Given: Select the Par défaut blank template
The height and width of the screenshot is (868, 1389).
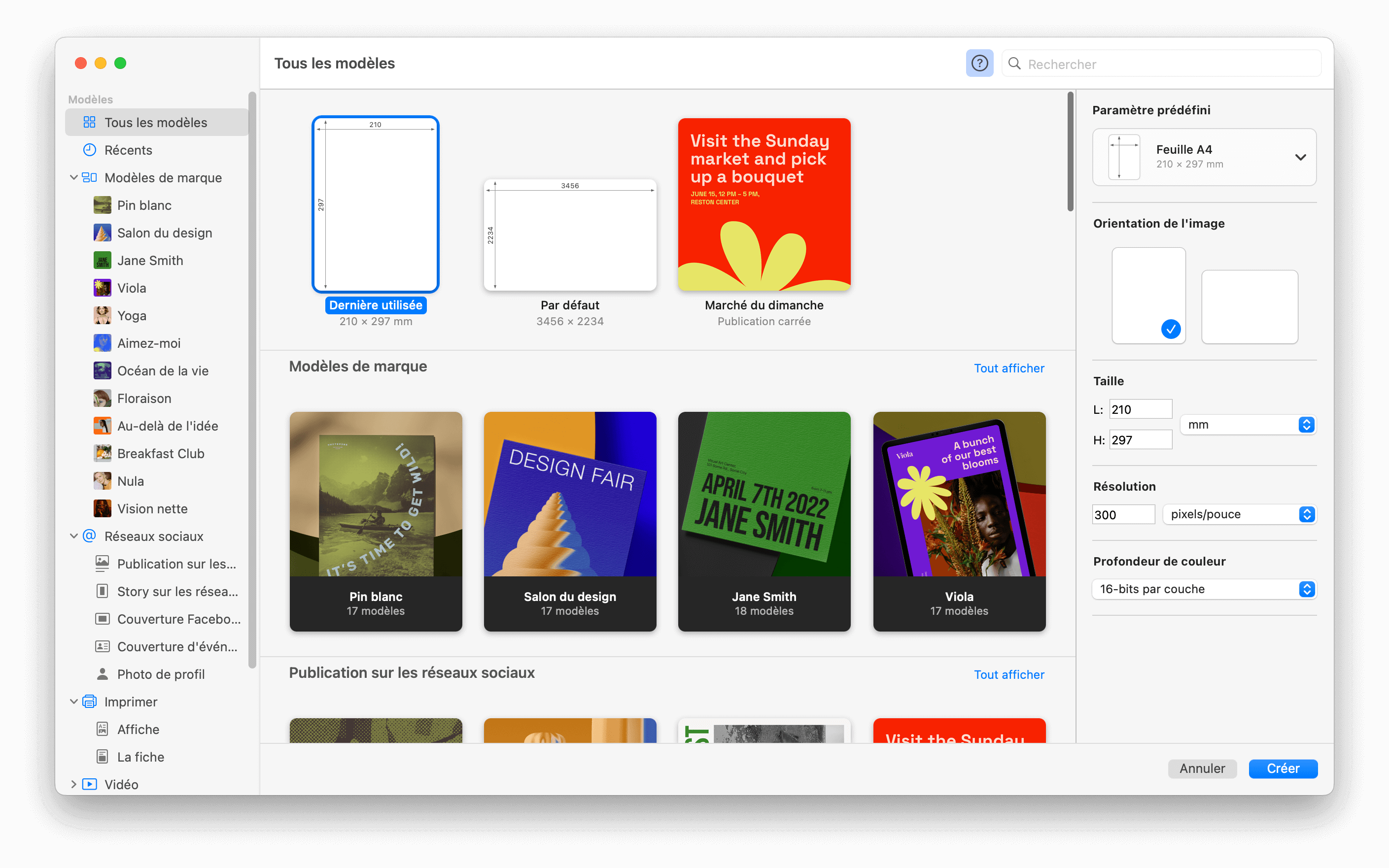Looking at the screenshot, I should 569,235.
